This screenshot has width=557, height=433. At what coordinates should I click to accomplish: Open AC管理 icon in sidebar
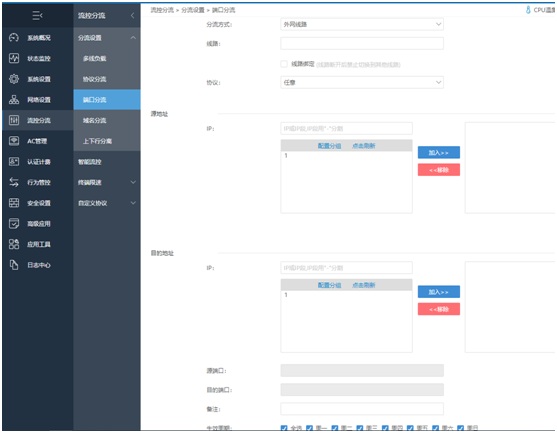(14, 141)
